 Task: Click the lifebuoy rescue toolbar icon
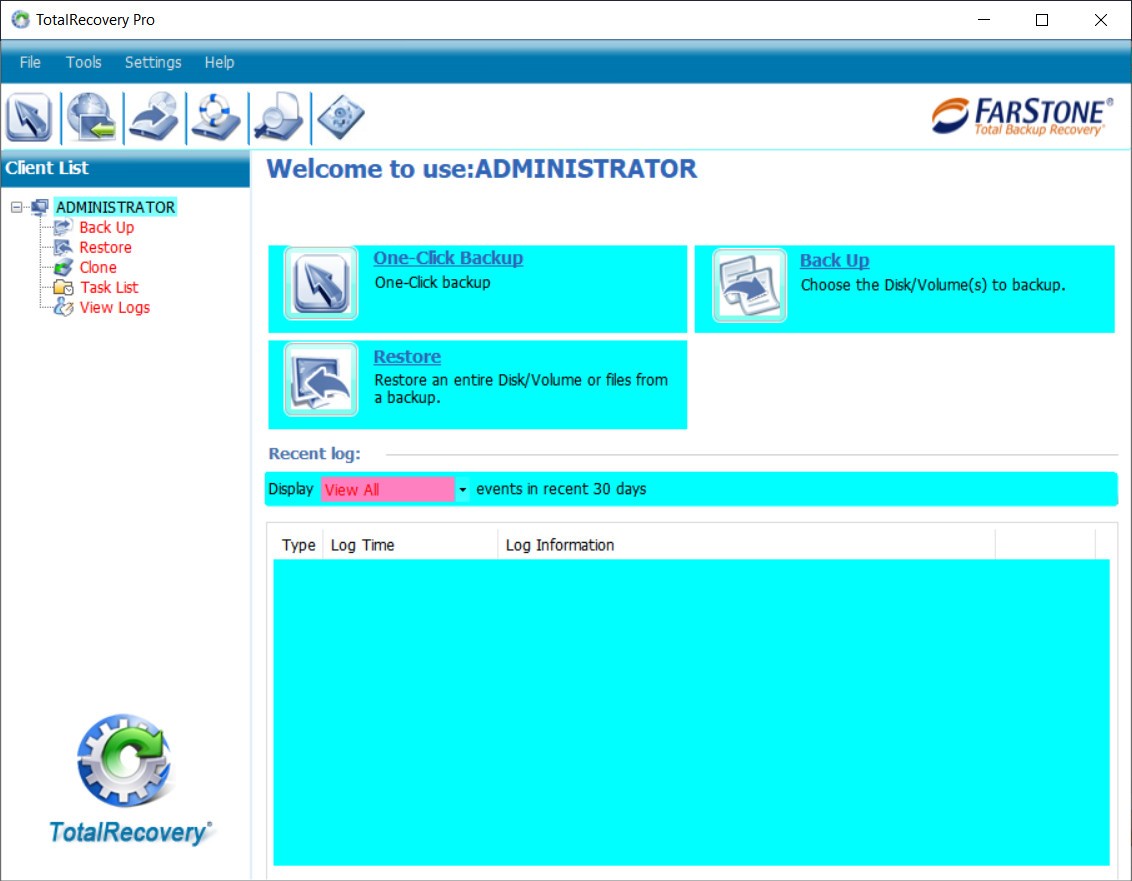(x=216, y=117)
